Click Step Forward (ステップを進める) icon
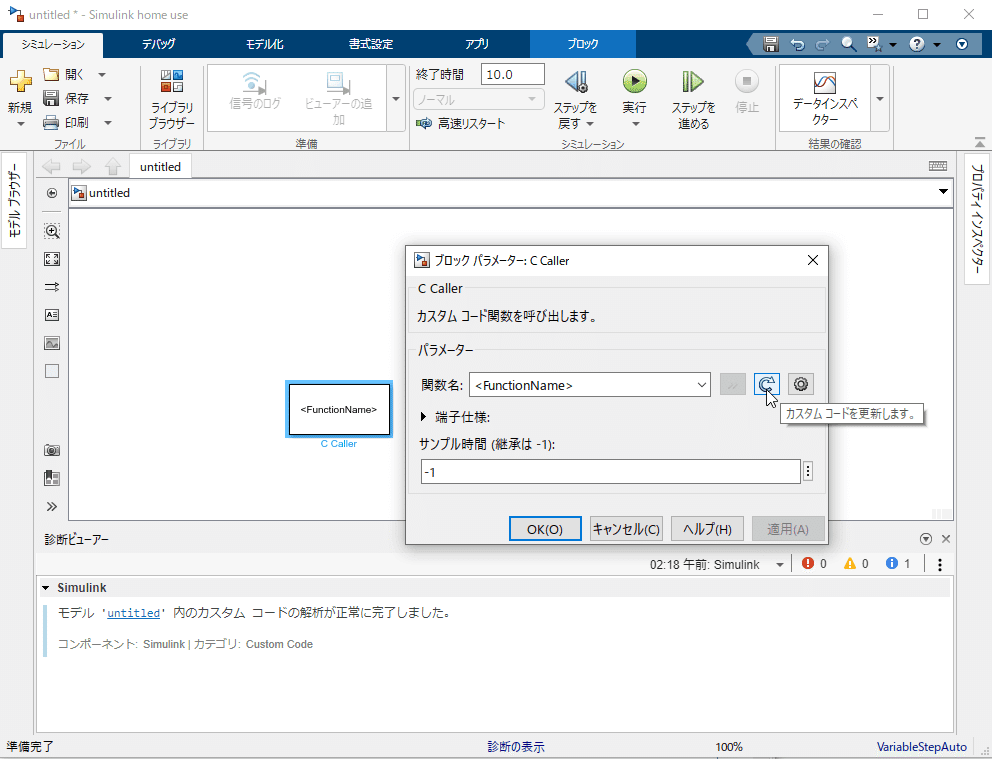The height and width of the screenshot is (759, 992). coord(693,82)
